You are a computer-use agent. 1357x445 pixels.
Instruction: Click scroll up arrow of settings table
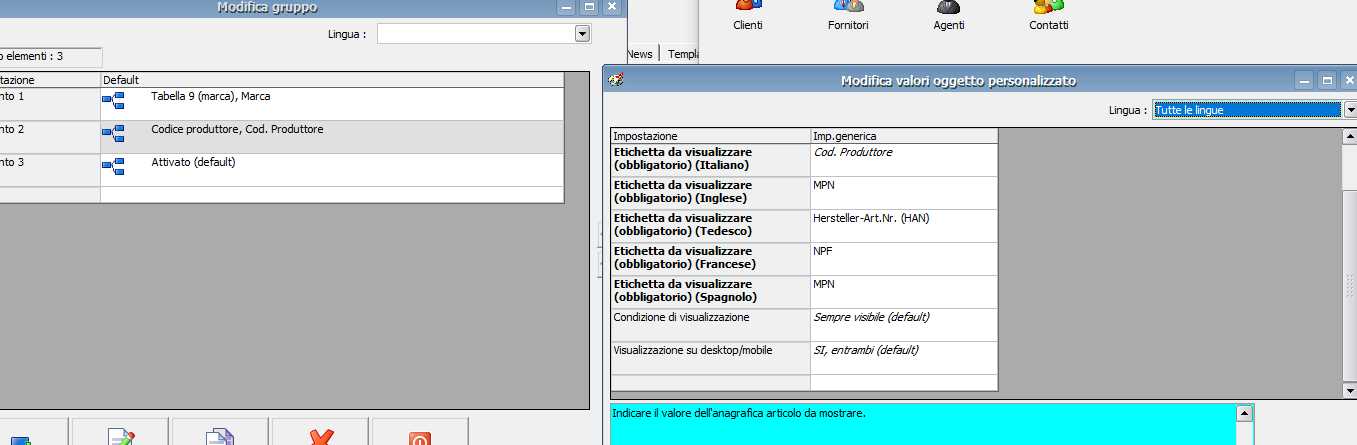click(x=1349, y=137)
